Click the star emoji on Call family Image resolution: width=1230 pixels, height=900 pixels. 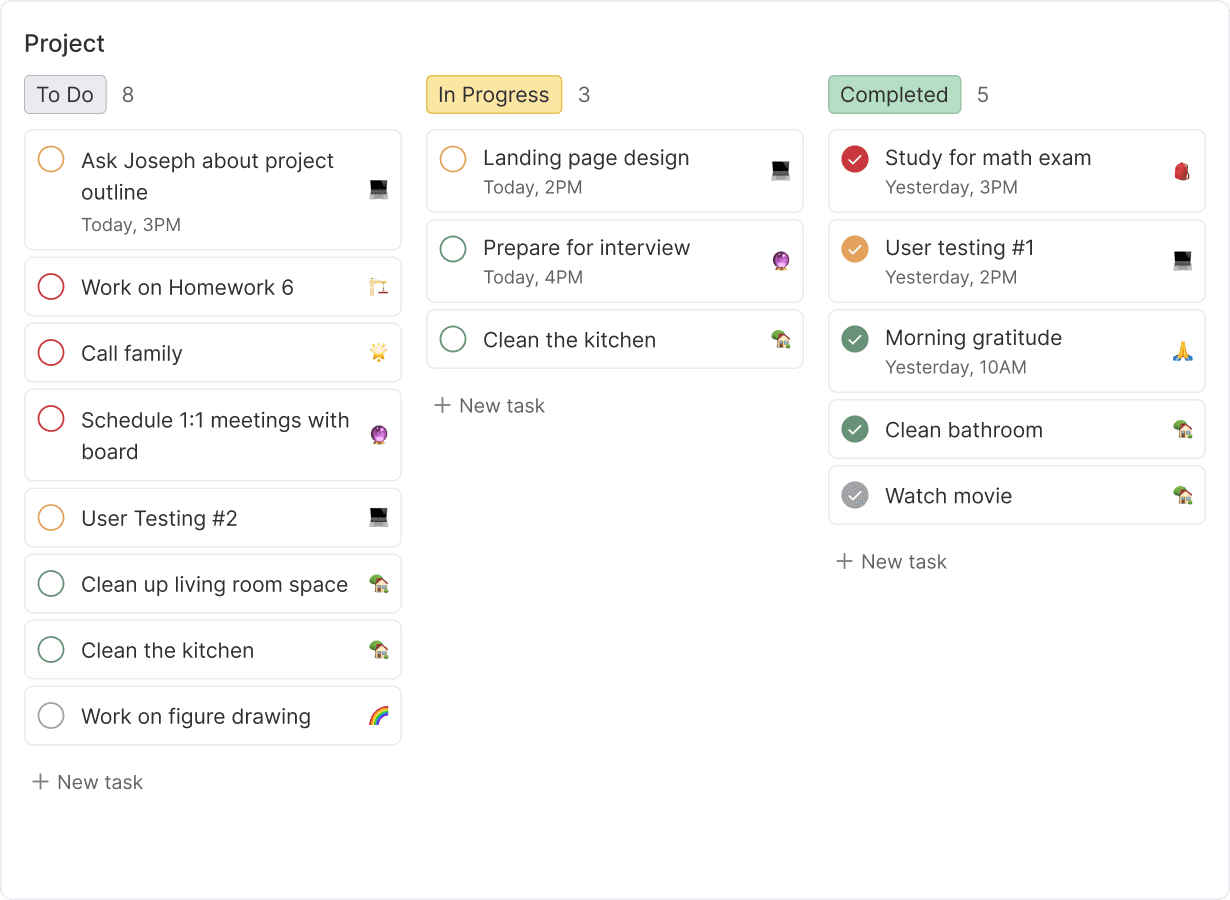378,353
